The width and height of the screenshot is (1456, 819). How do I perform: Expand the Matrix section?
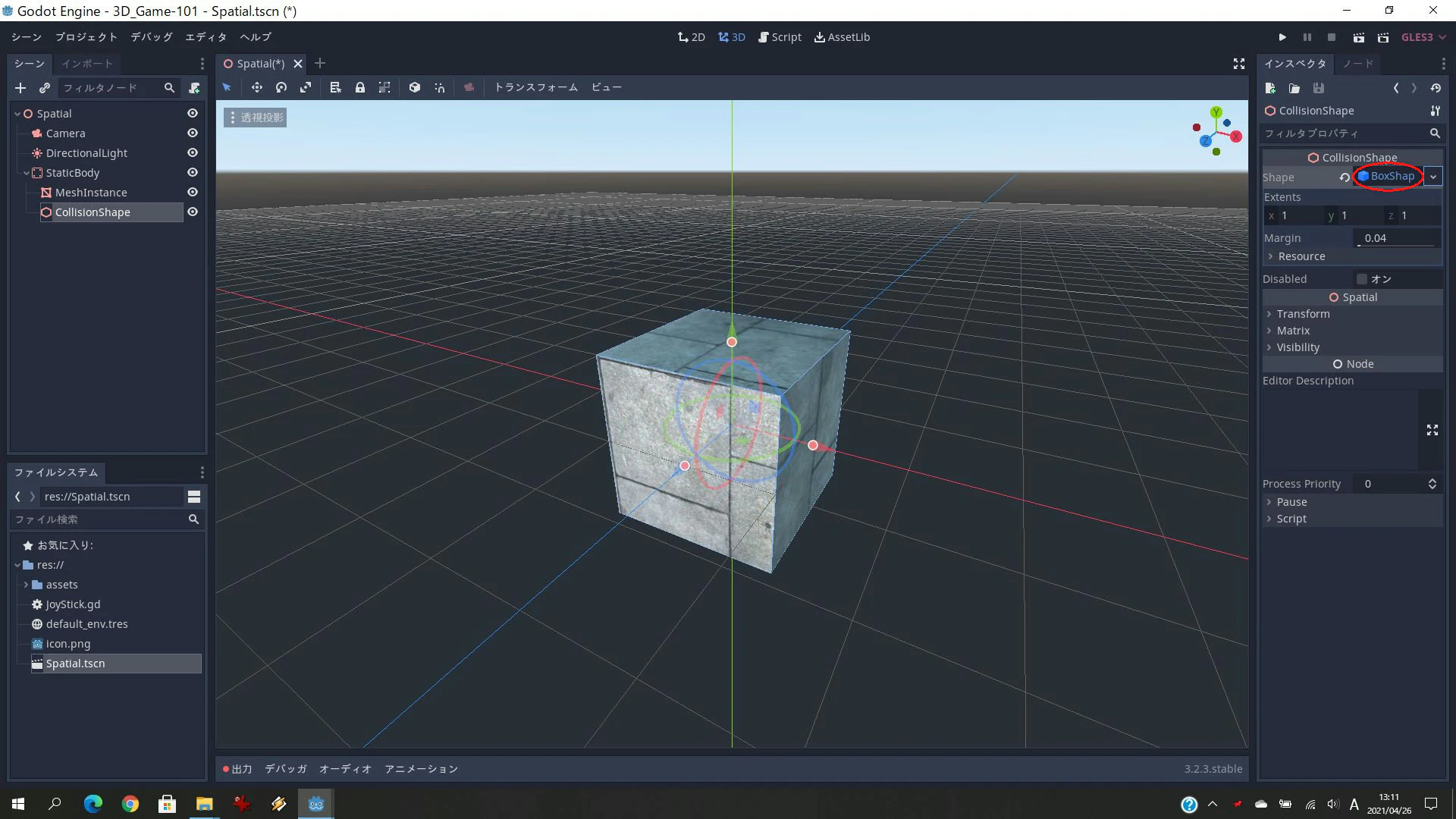(x=1353, y=331)
